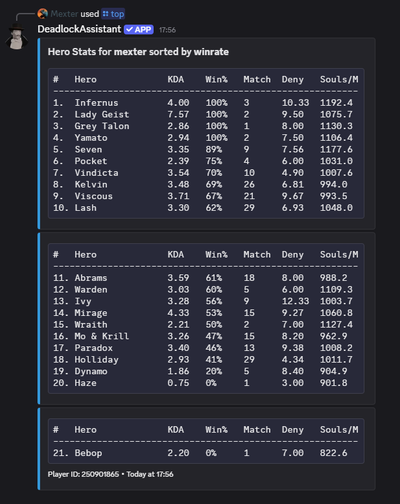This screenshot has width=400, height=504.
Task: Open the DeadlockAssistant username profile
Action: coord(79,29)
